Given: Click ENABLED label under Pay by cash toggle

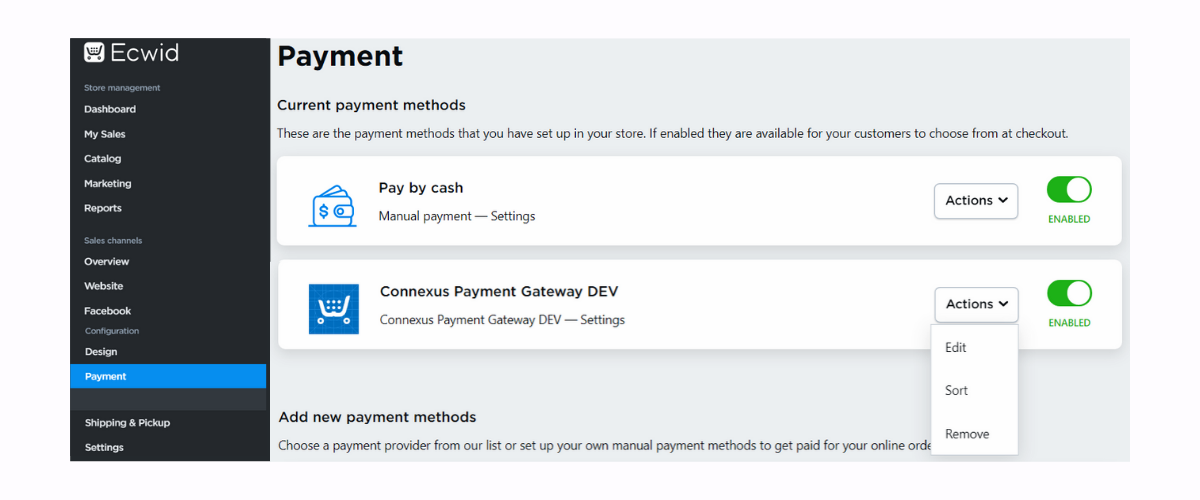Looking at the screenshot, I should click(x=1069, y=219).
